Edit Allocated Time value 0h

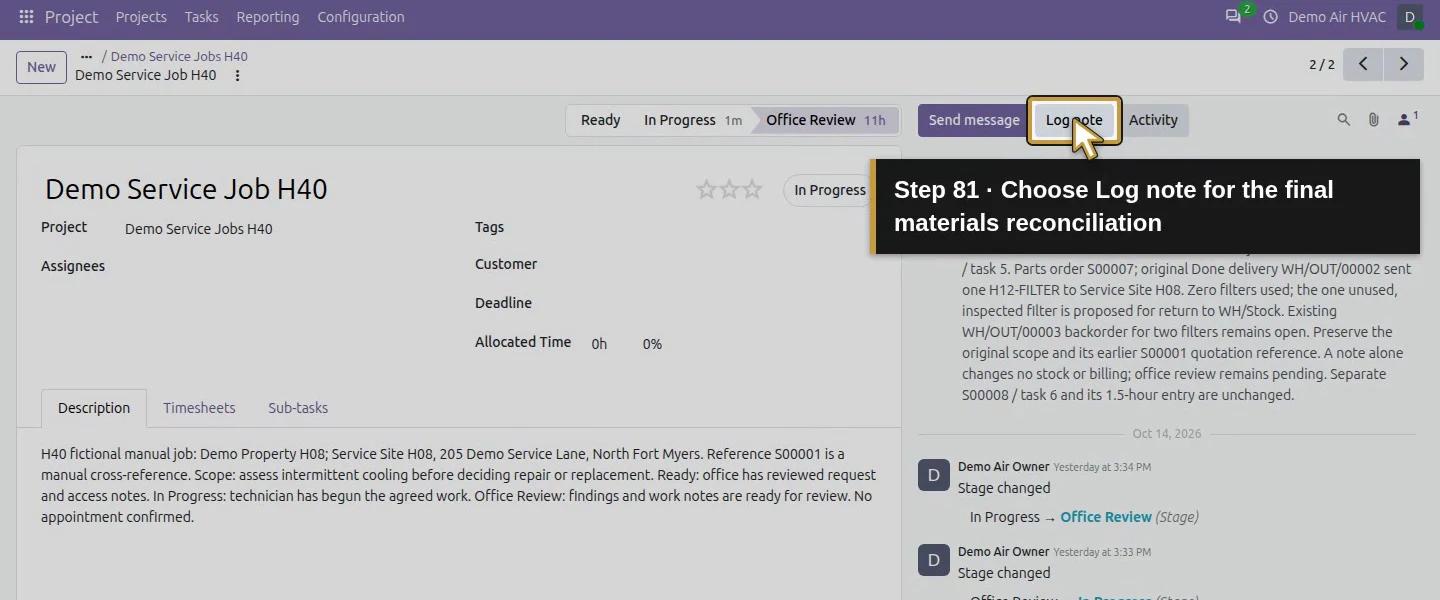tap(599, 344)
